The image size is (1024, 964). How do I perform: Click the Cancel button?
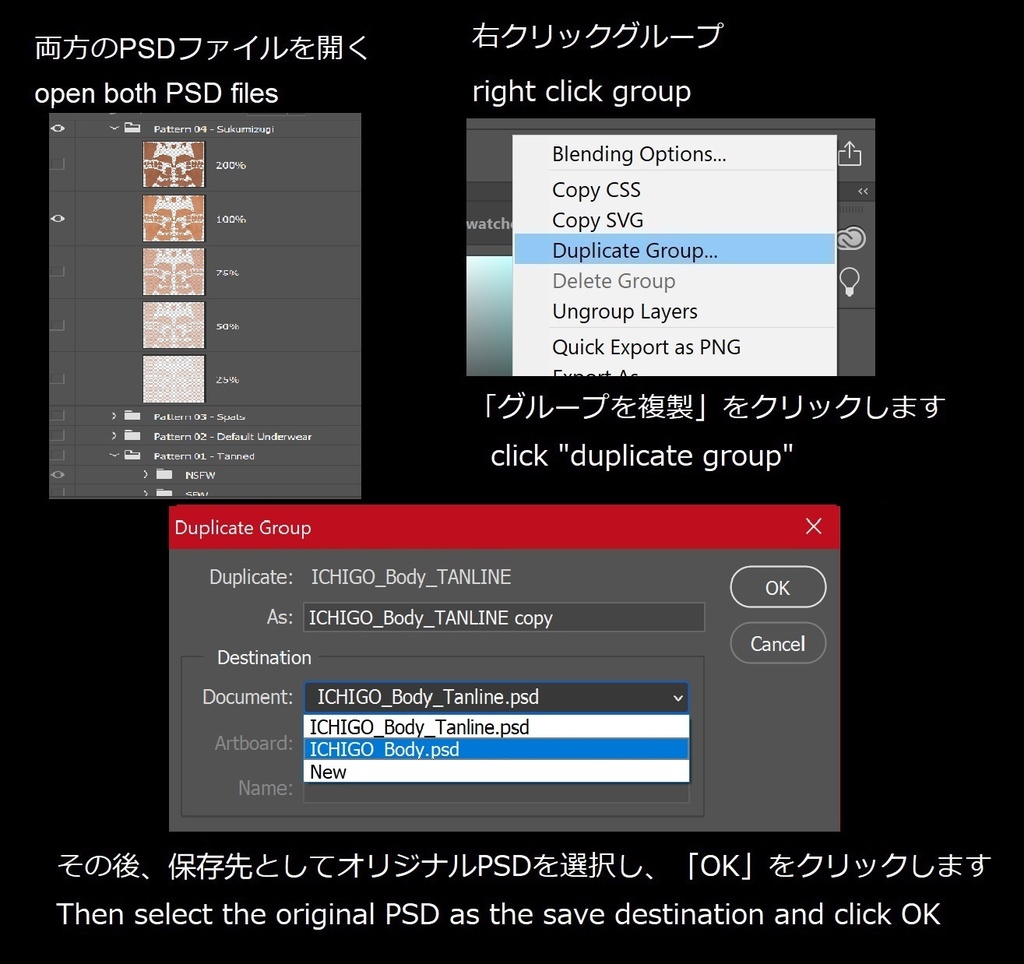point(778,643)
